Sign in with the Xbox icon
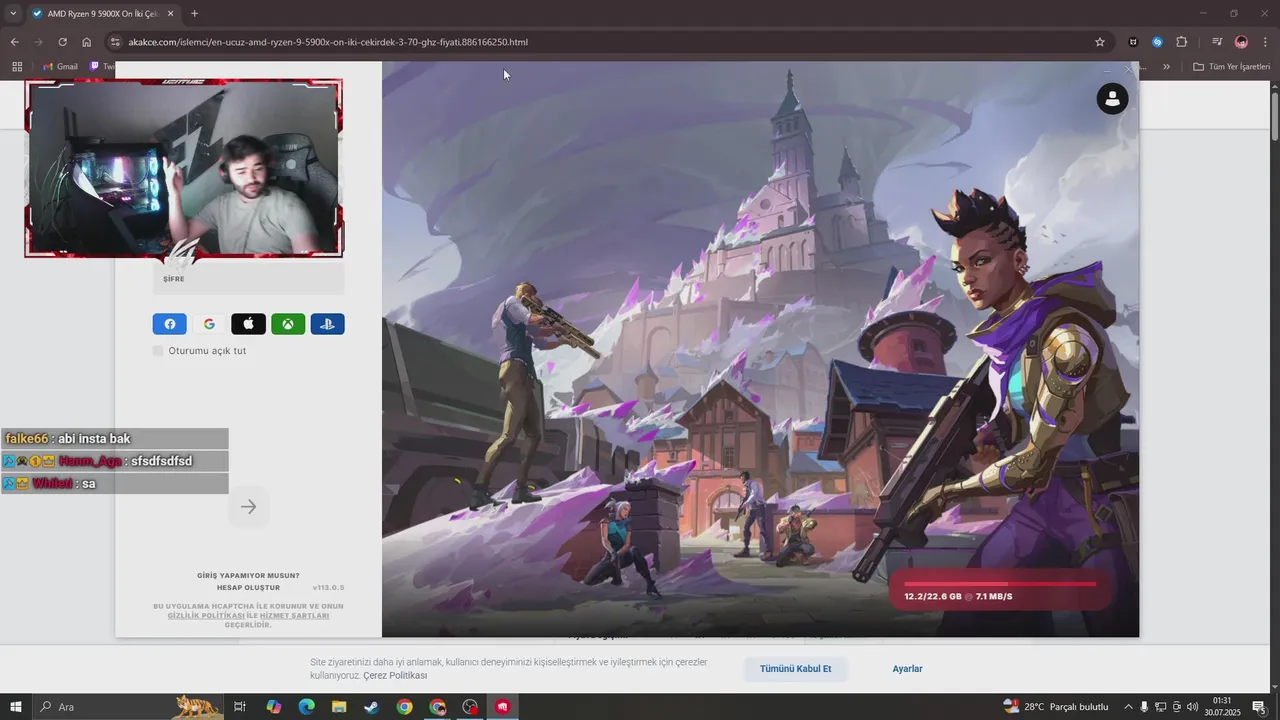Image resolution: width=1280 pixels, height=720 pixels. point(288,324)
